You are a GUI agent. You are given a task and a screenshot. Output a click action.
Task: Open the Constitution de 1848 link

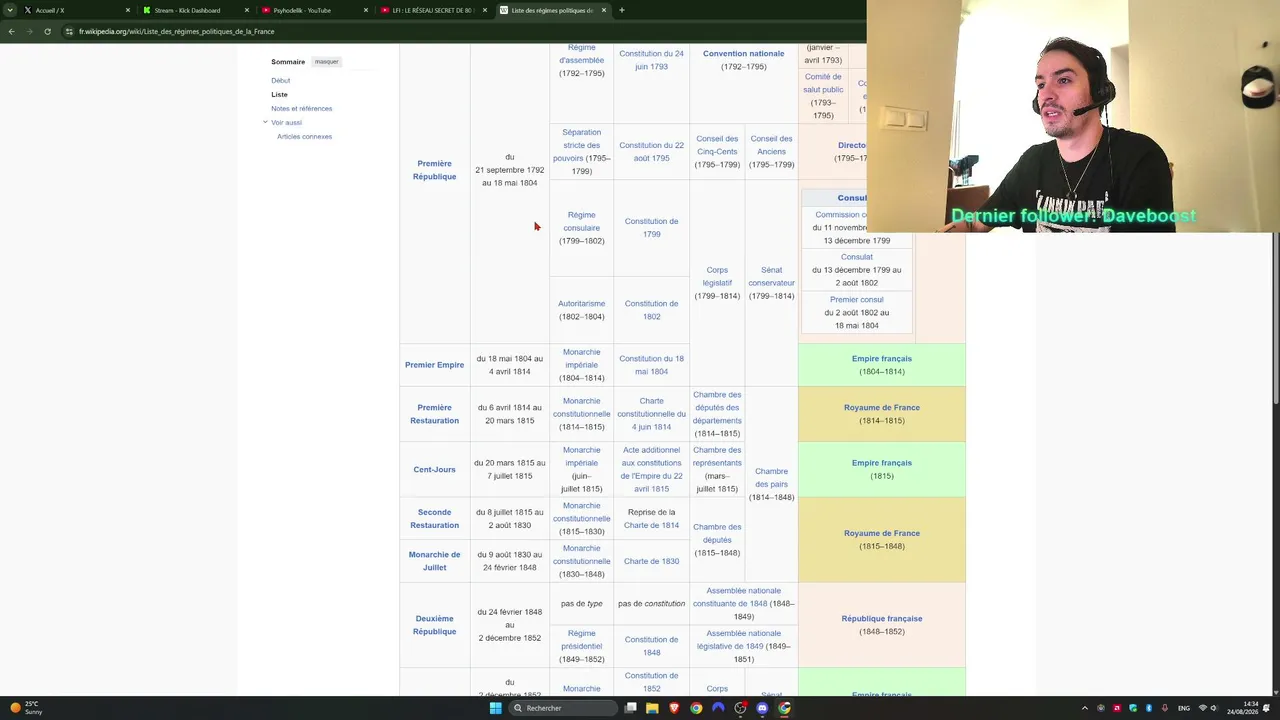651,646
